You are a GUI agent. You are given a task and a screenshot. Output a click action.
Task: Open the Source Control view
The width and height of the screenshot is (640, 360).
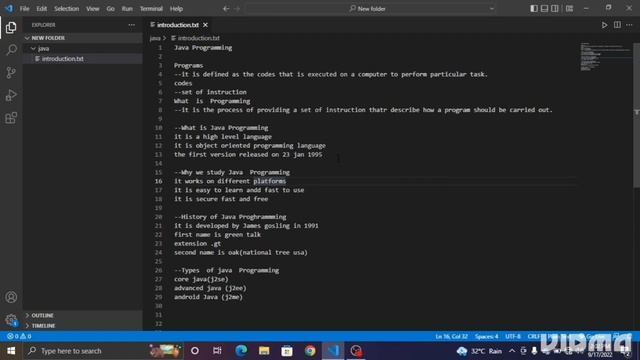(11, 73)
